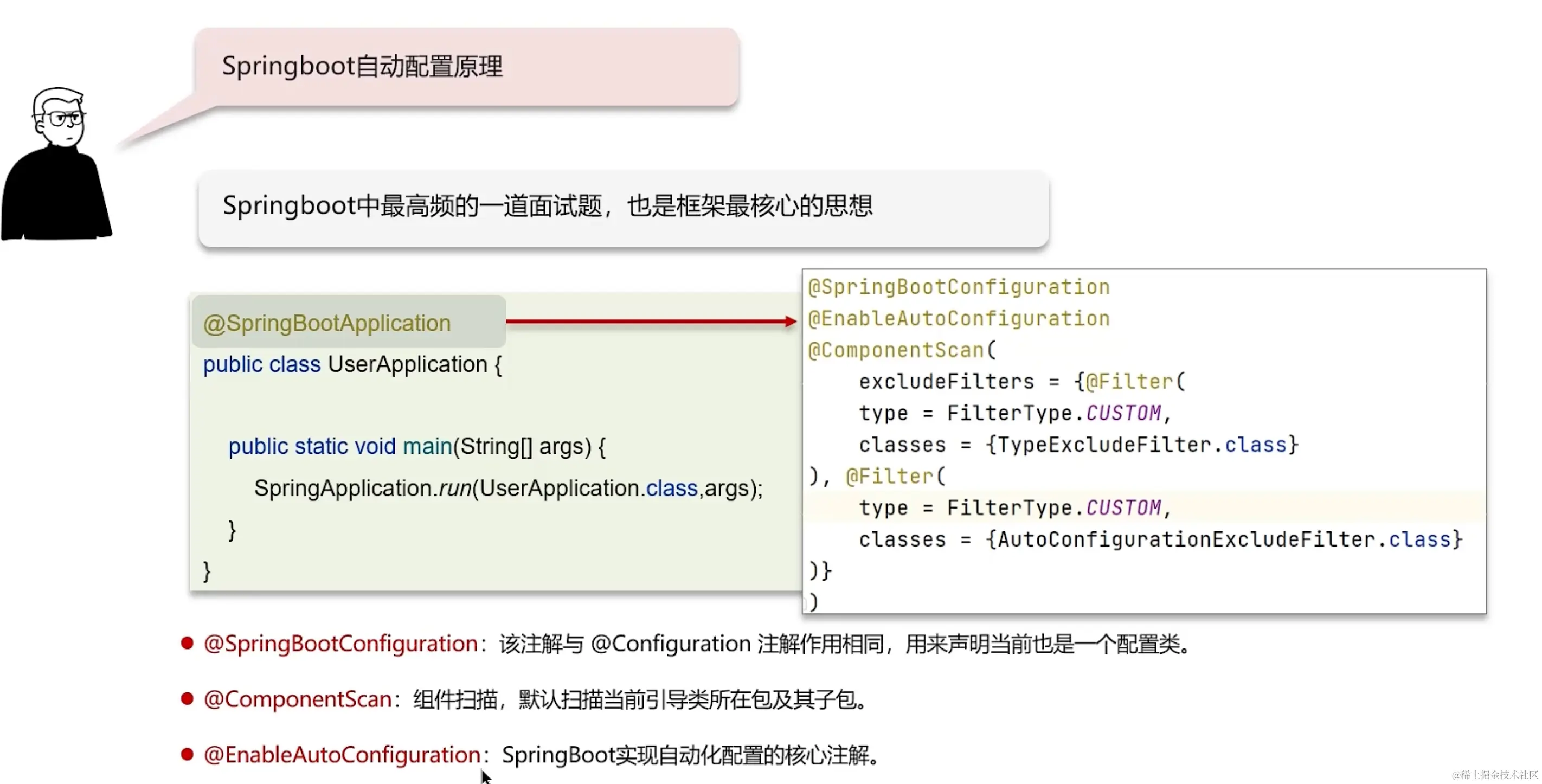The image size is (1542, 784).
Task: Click the gray Springboot中最高频 interview question banner
Action: coord(622,208)
